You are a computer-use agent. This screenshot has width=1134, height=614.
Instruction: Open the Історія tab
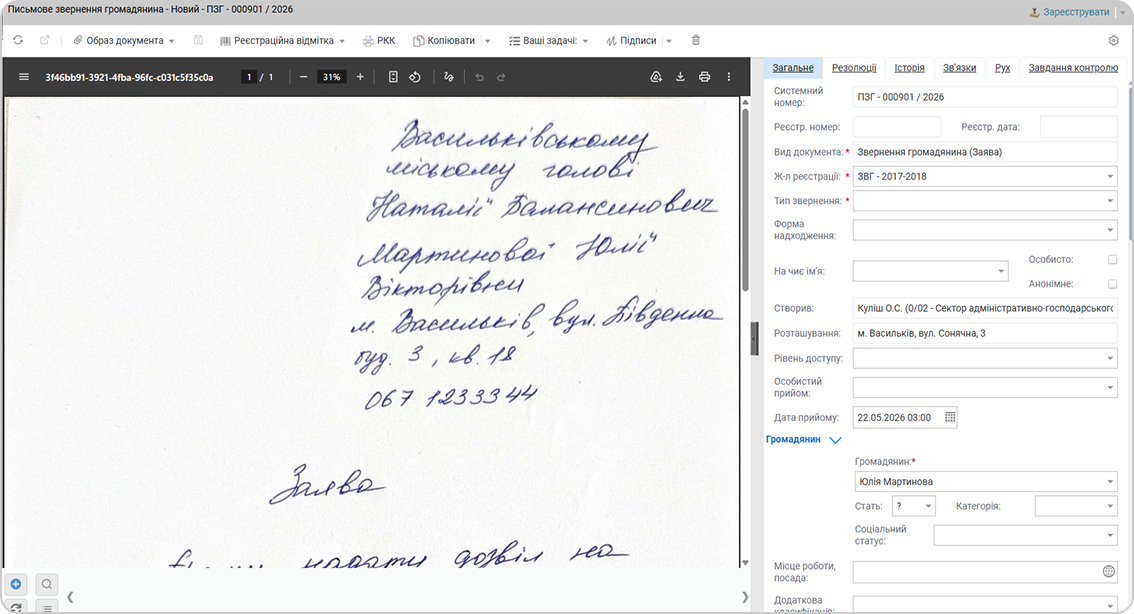point(909,68)
